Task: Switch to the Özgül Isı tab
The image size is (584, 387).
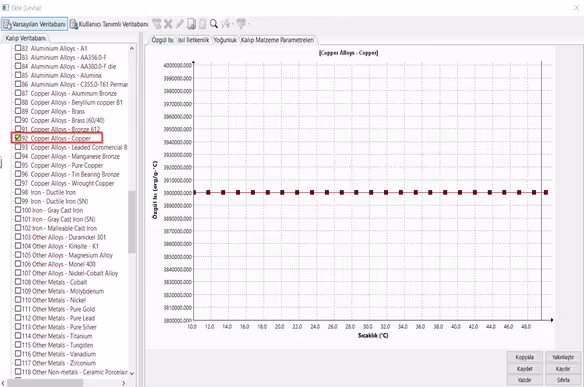Action: point(162,40)
